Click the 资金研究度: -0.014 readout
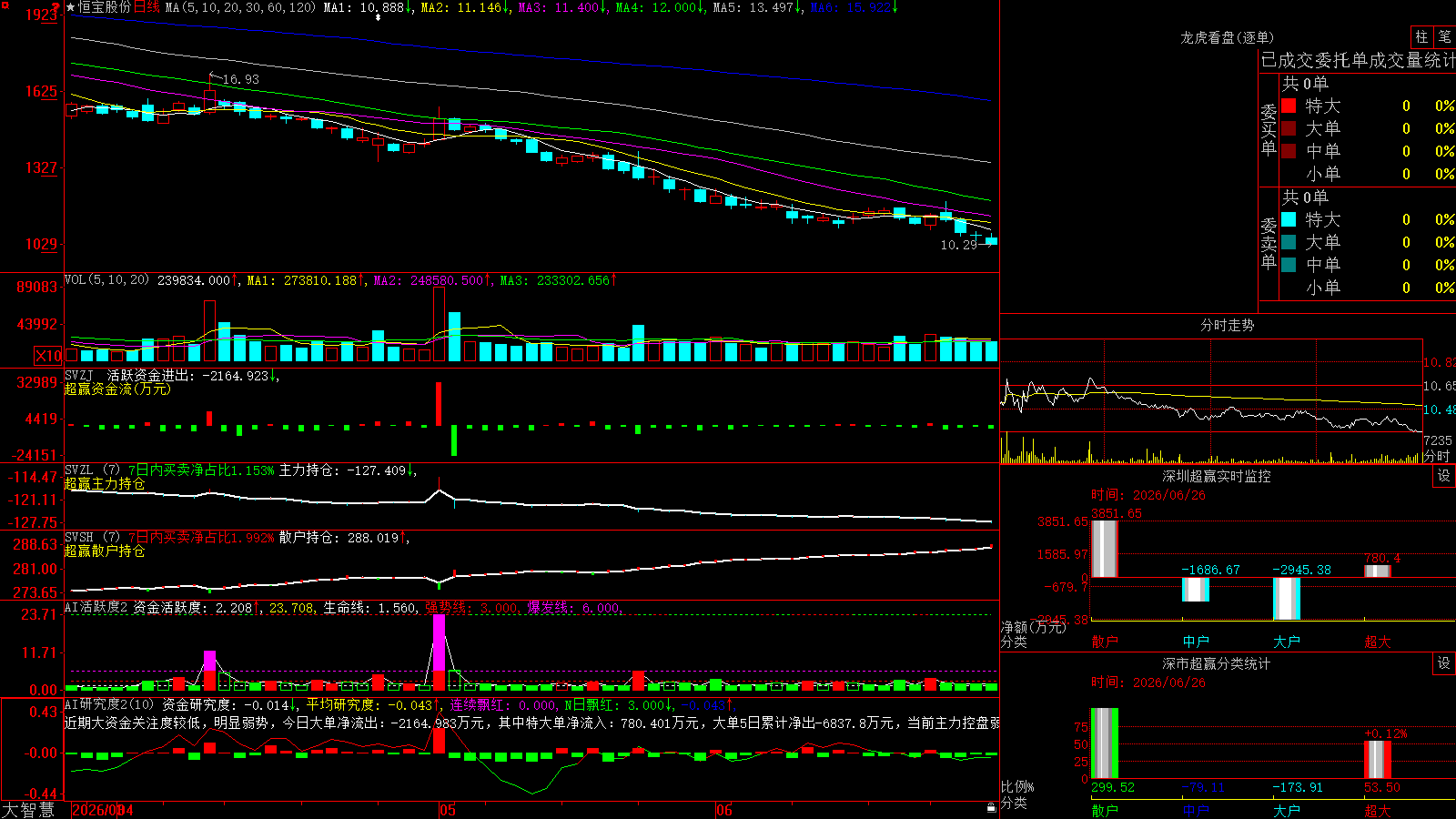This screenshot has height=819, width=1456. pyautogui.click(x=229, y=704)
